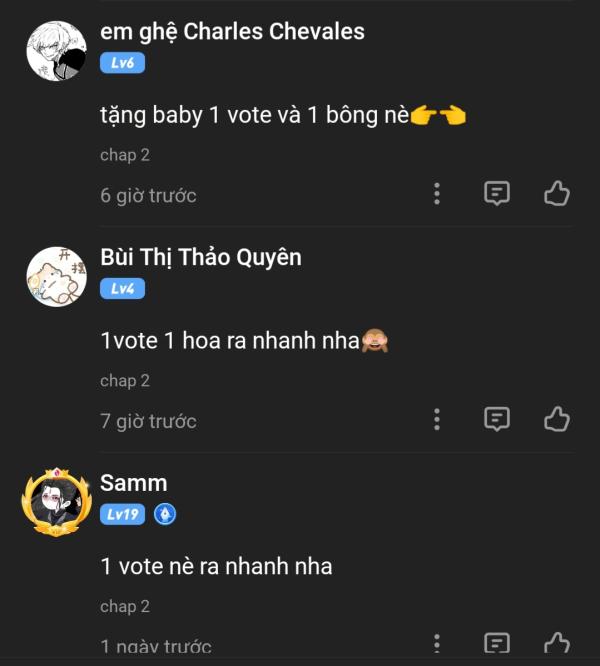The height and width of the screenshot is (666, 600).
Task: Click the Lv19 level badge
Action: [122, 514]
